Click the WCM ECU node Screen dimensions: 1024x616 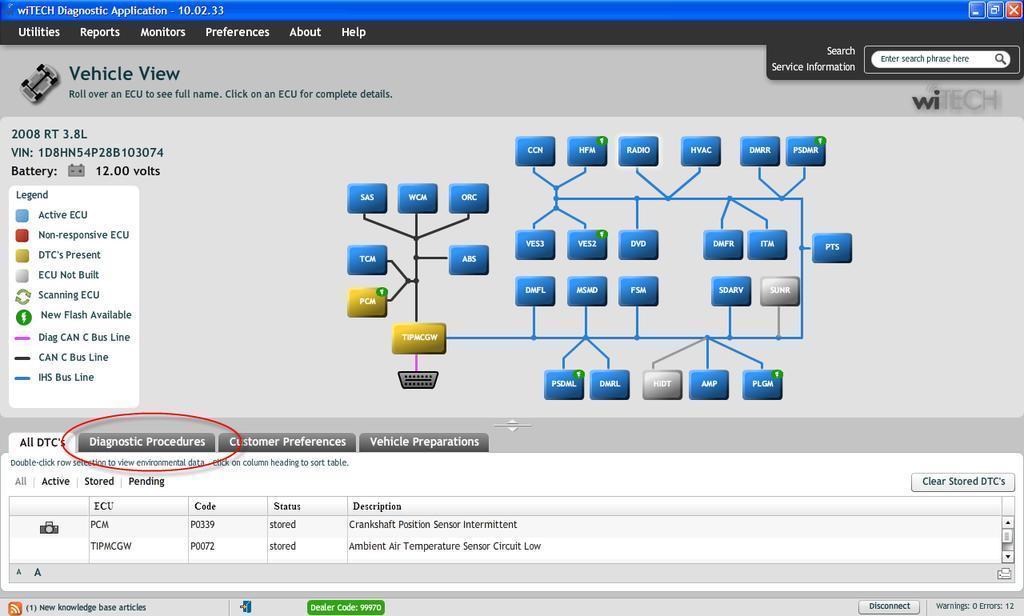coord(417,198)
